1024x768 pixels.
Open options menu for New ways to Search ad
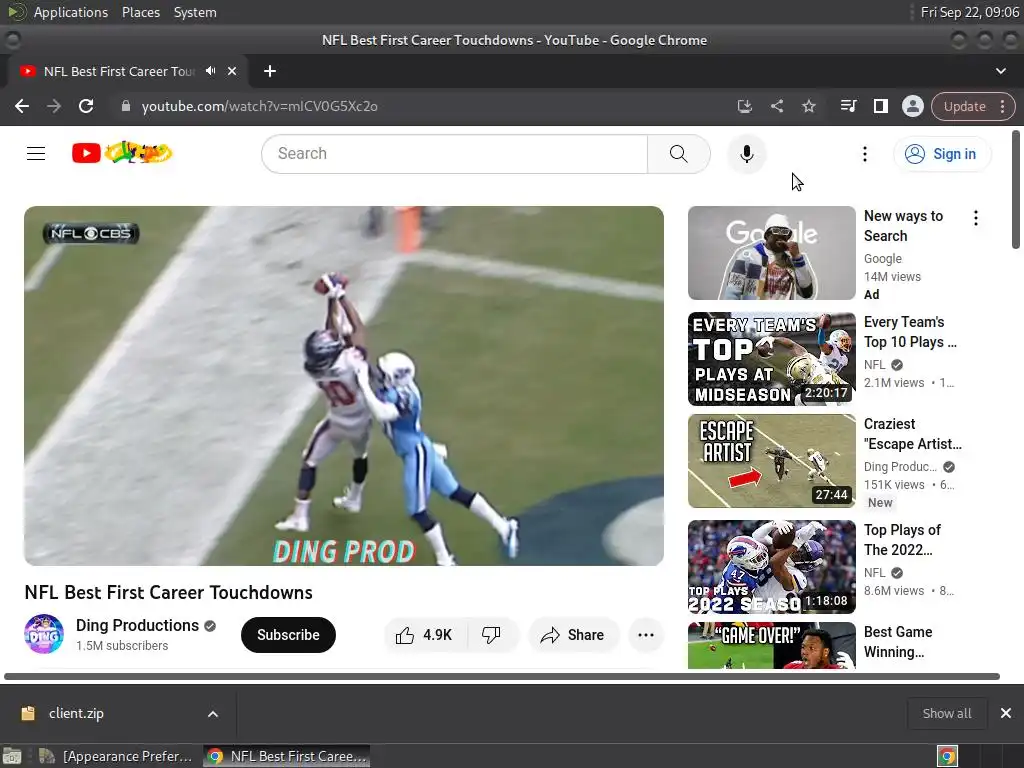coord(976,218)
